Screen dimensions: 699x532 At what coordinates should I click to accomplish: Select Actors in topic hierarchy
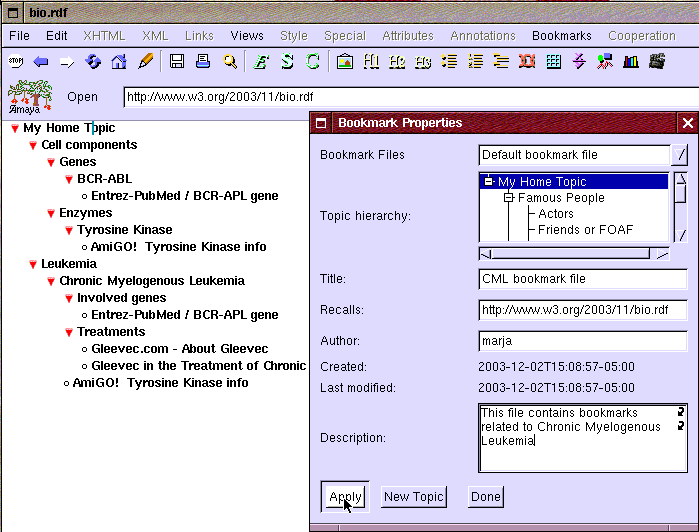(555, 214)
